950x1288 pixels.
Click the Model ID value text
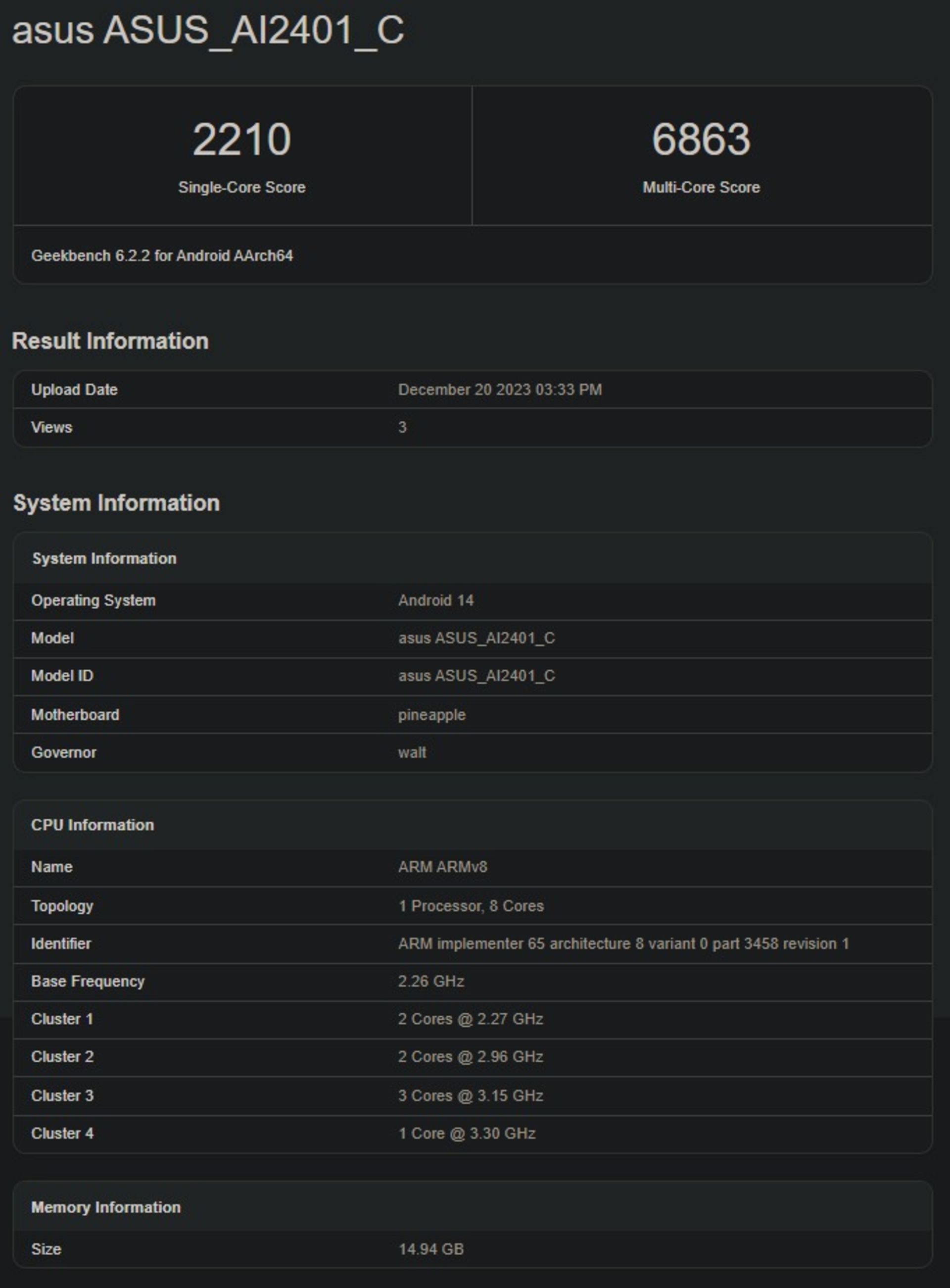tap(476, 675)
